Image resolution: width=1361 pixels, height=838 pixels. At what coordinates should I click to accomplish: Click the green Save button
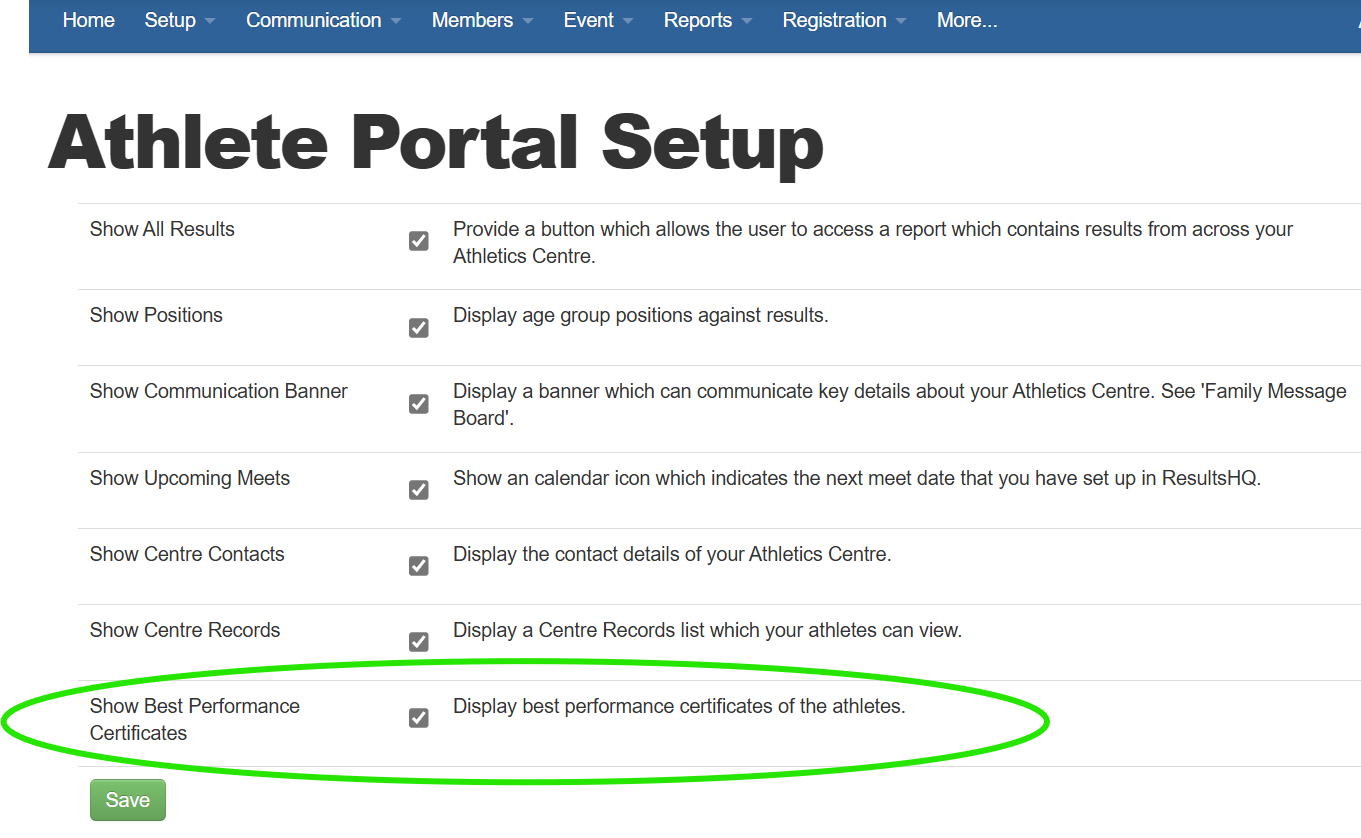coord(128,800)
